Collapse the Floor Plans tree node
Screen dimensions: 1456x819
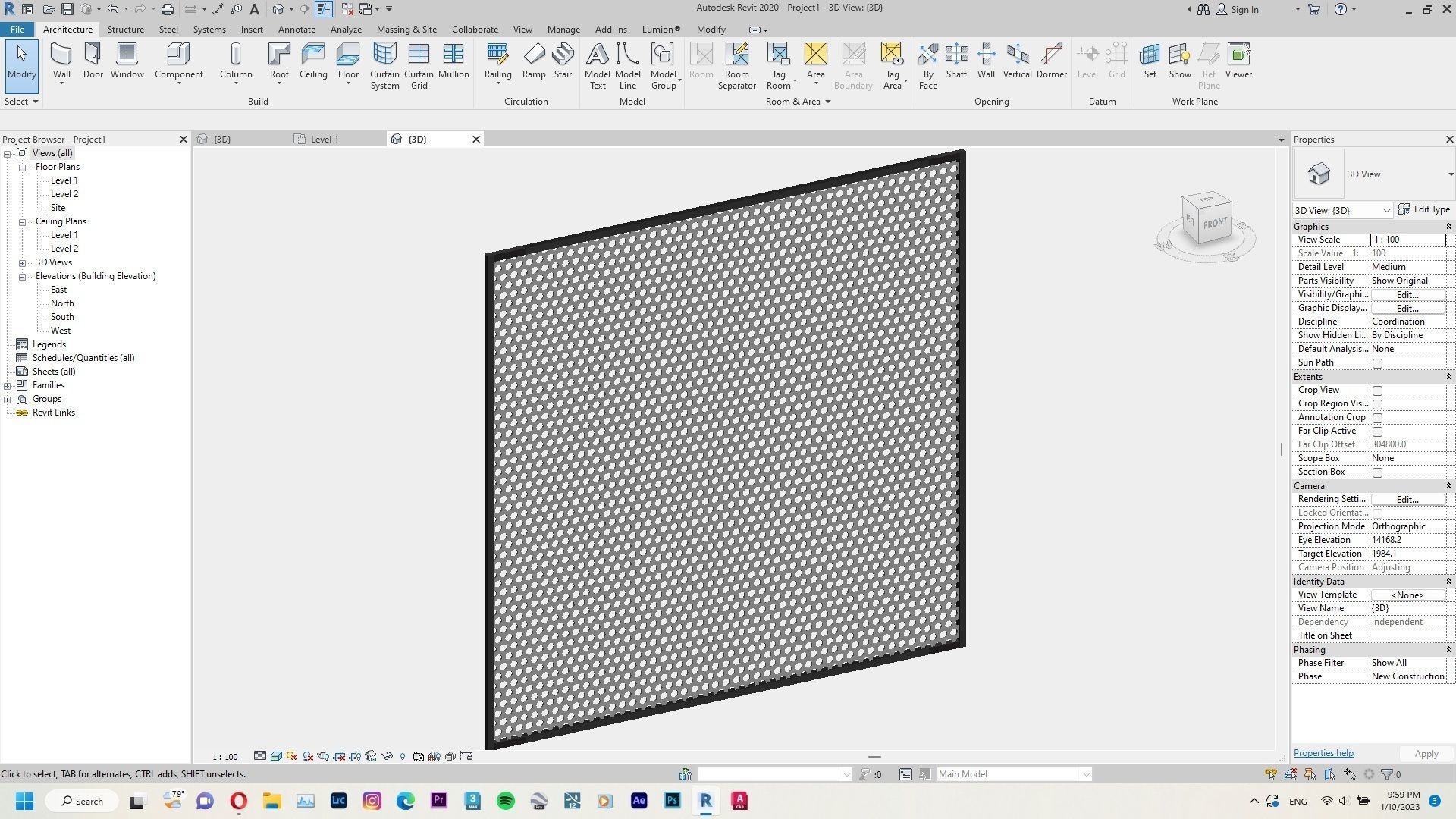22,166
